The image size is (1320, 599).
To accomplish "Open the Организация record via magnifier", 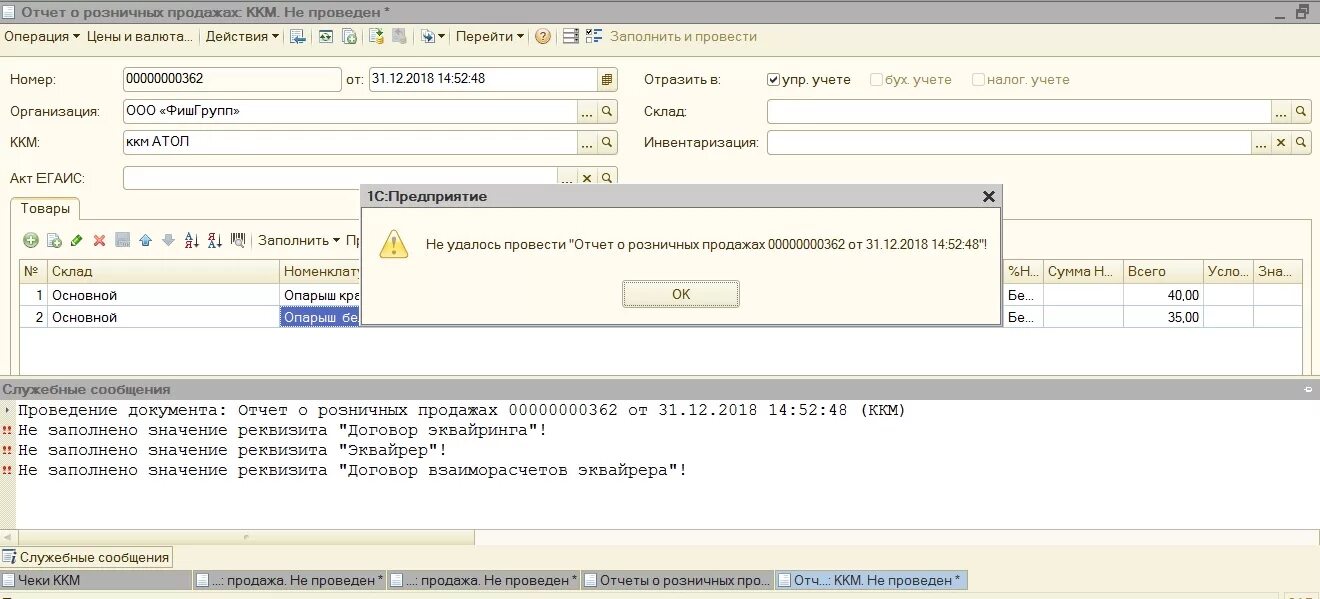I will (607, 111).
